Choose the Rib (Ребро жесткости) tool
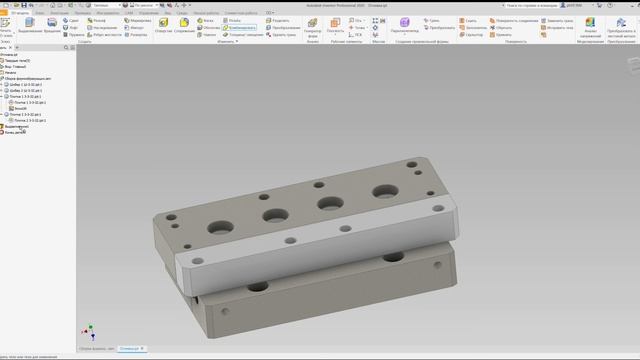The width and height of the screenshot is (640, 360). (104, 35)
